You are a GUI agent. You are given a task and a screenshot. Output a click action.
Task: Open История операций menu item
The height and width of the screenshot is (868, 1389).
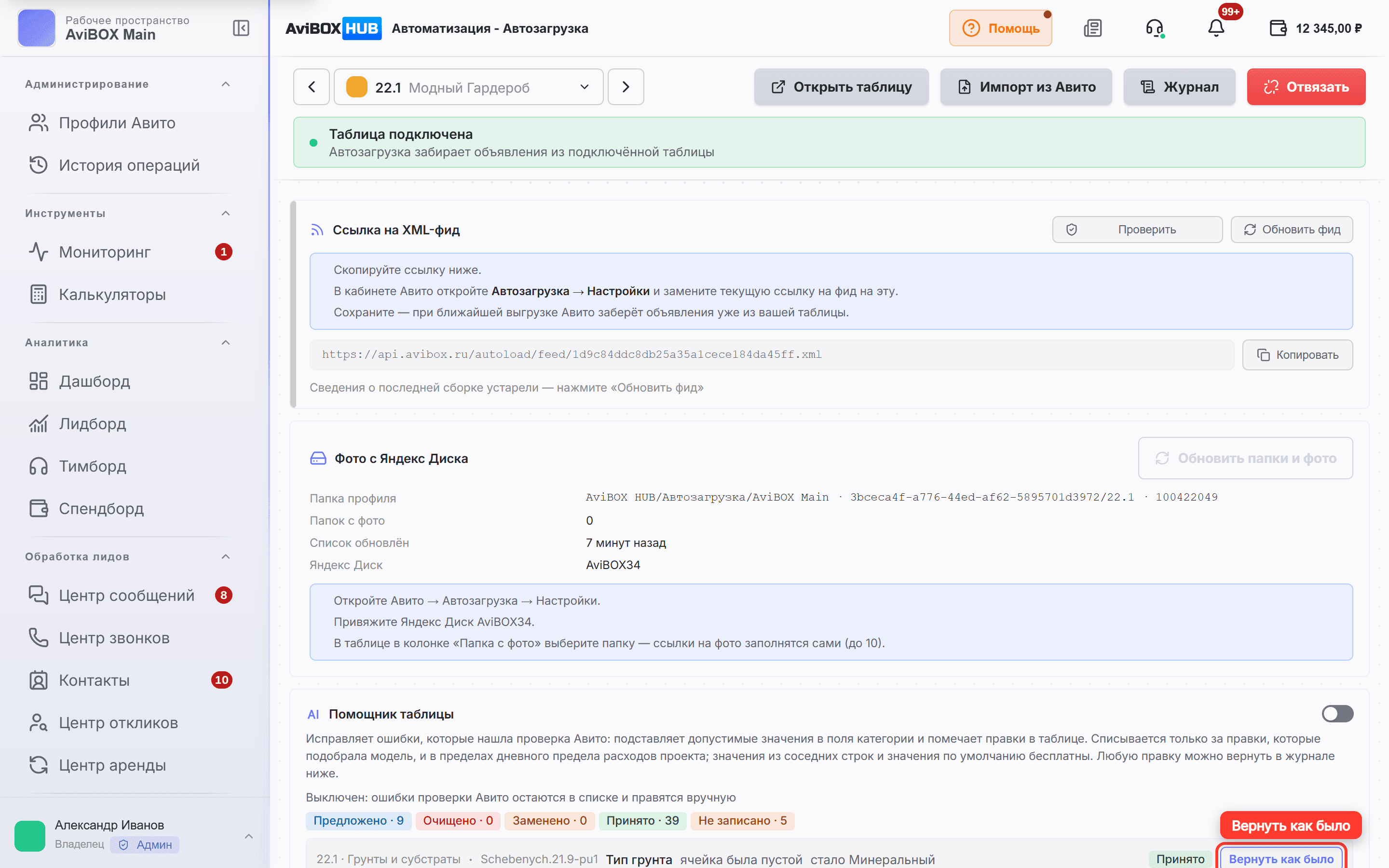[x=130, y=165]
